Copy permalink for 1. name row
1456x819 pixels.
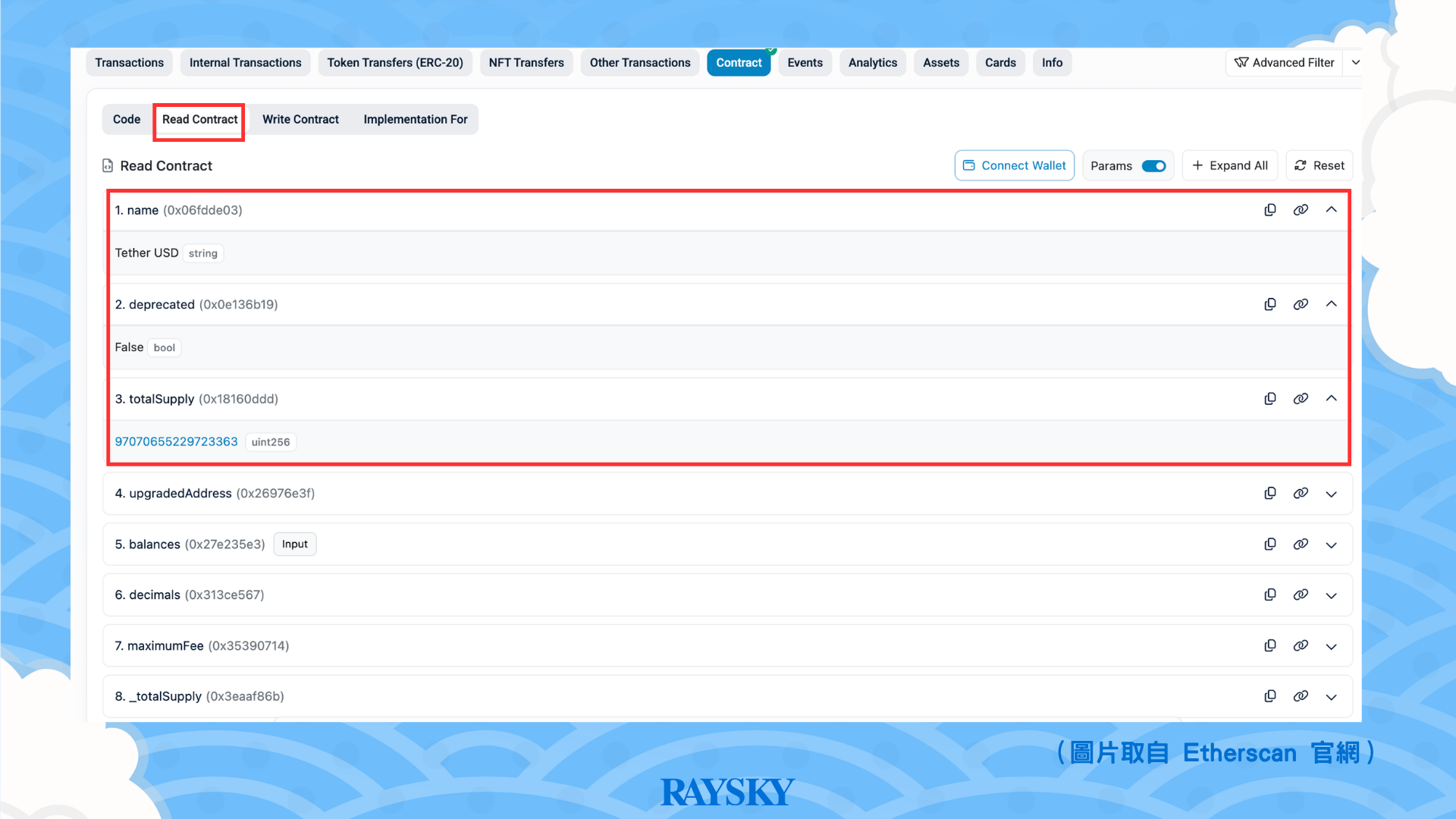(x=1301, y=210)
